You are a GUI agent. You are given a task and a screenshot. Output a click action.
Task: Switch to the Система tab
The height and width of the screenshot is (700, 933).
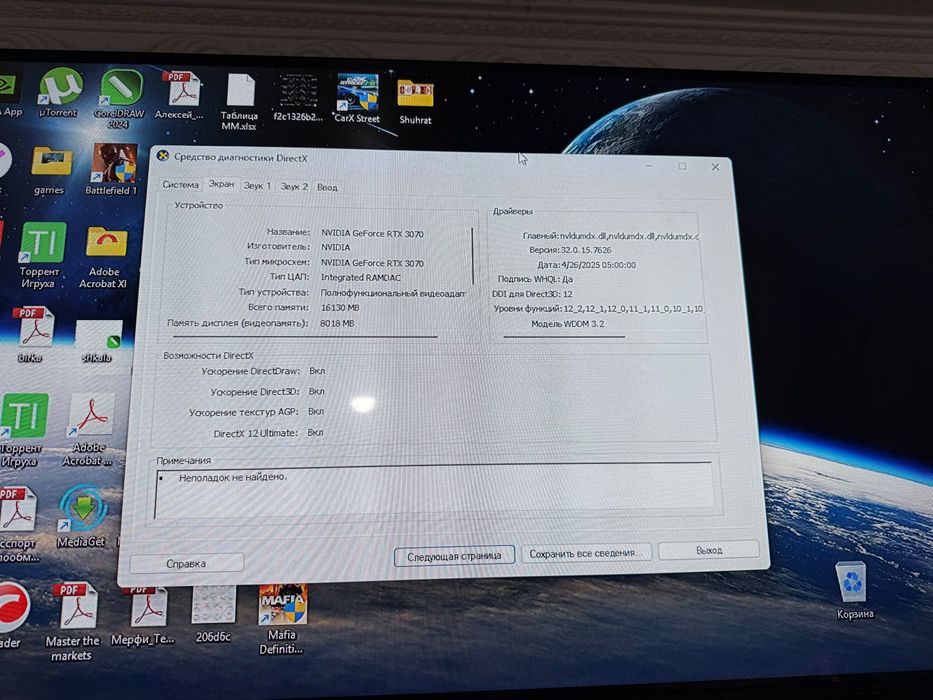pos(180,185)
